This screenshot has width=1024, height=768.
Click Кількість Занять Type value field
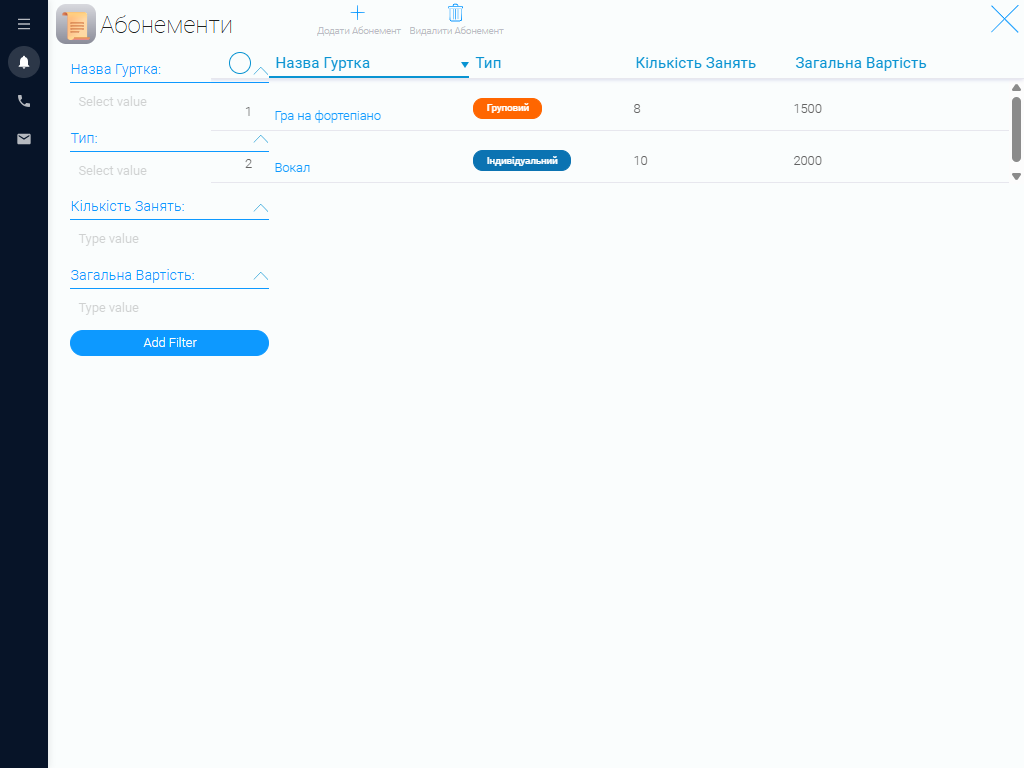coord(169,239)
